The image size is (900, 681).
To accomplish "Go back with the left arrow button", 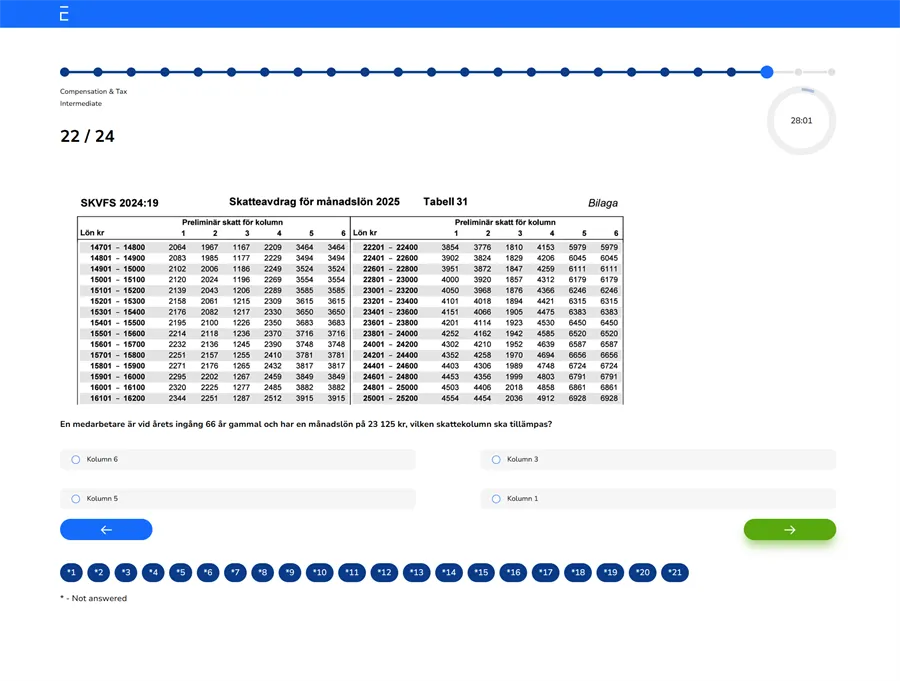I will [x=106, y=530].
